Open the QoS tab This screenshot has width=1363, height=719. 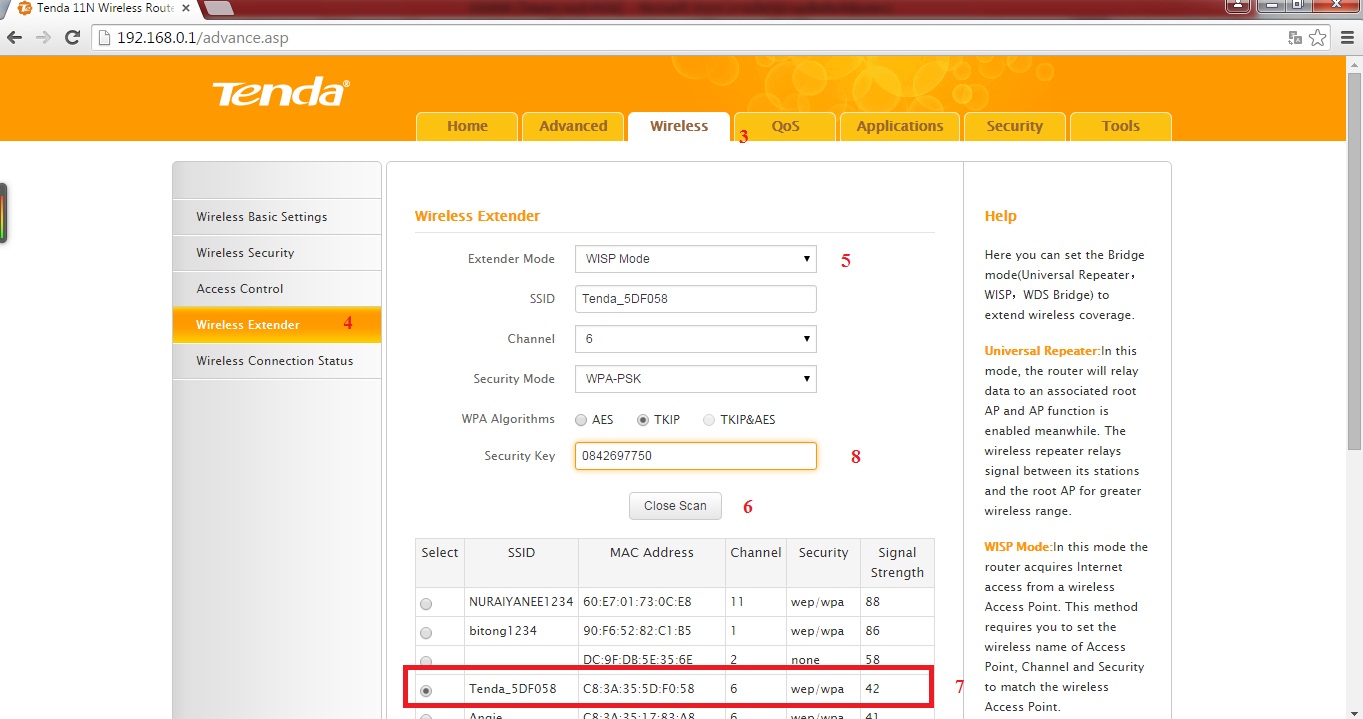click(785, 126)
